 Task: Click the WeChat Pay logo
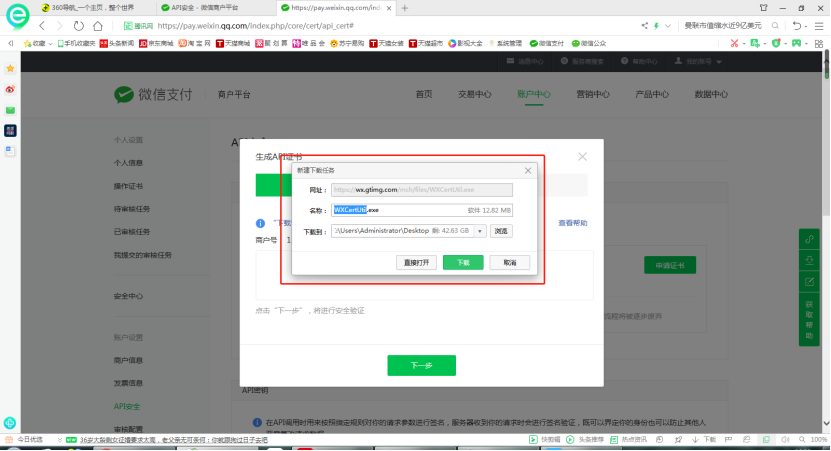pyautogui.click(x=153, y=94)
